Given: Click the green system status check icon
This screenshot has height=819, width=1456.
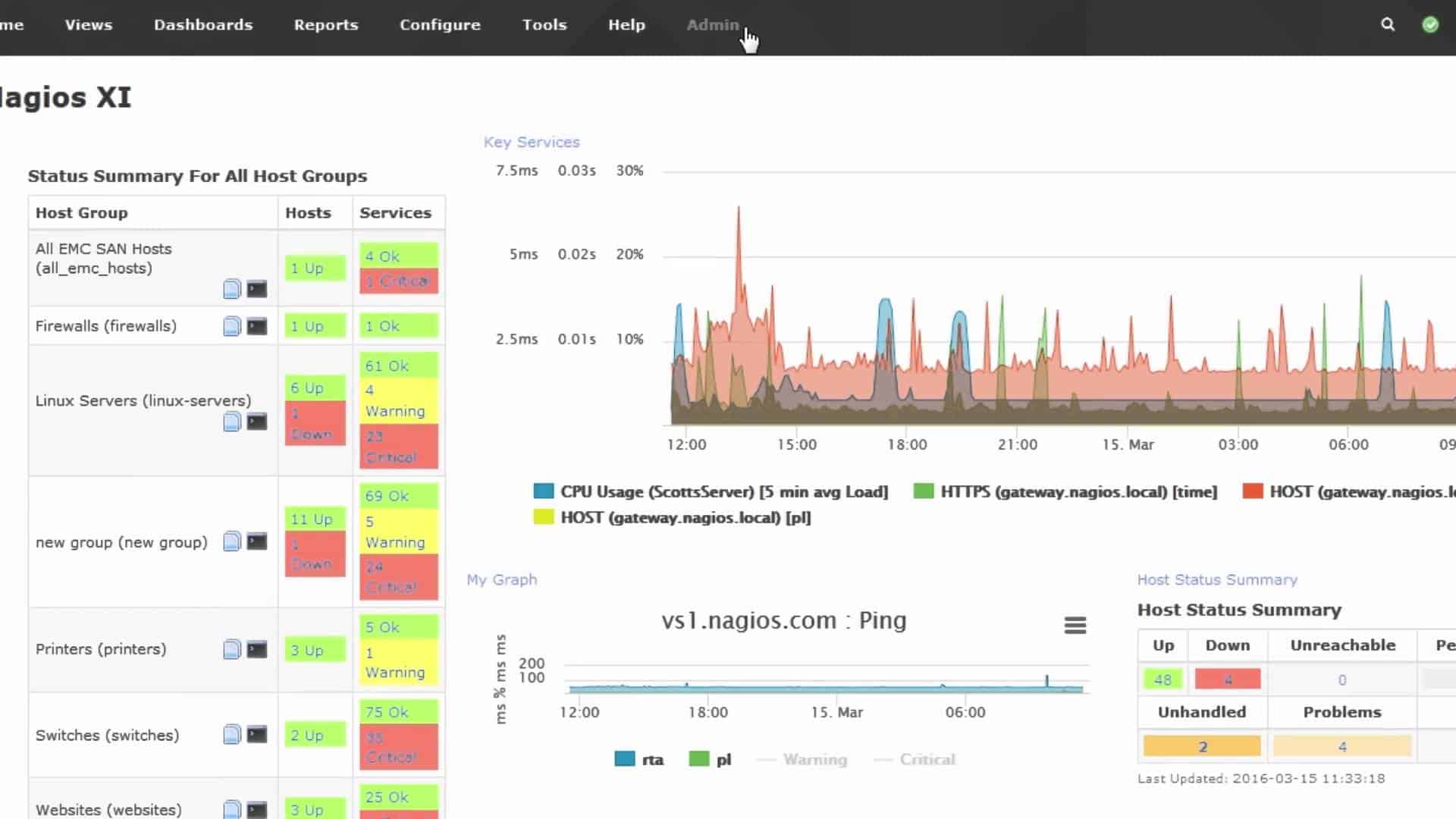Looking at the screenshot, I should 1430,24.
